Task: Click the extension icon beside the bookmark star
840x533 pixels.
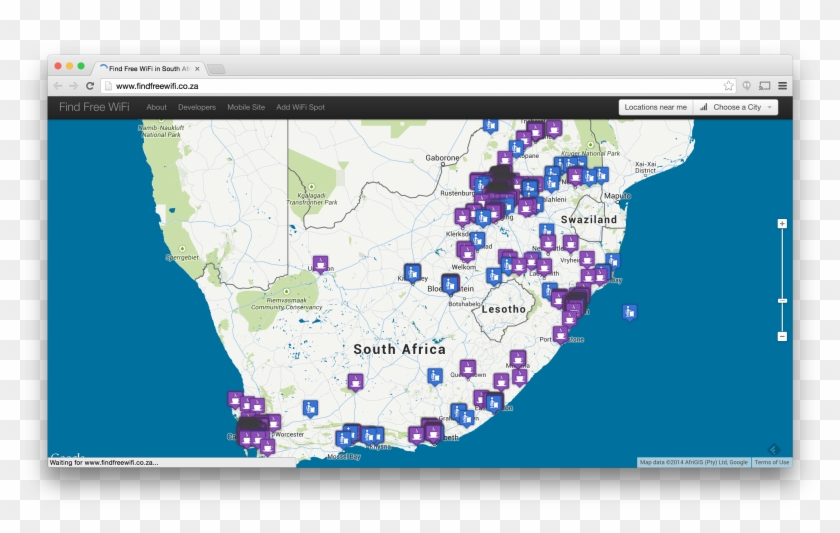Action: [x=746, y=86]
